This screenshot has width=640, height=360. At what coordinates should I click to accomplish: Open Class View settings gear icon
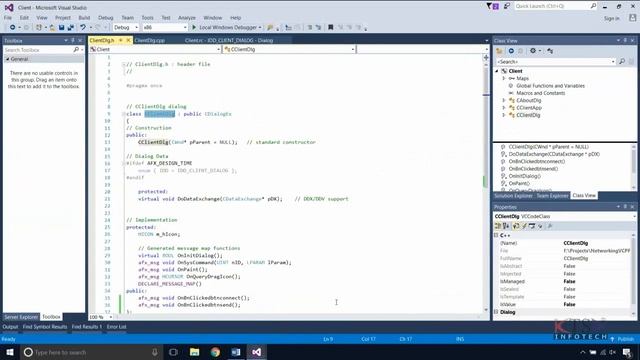coord(533,51)
